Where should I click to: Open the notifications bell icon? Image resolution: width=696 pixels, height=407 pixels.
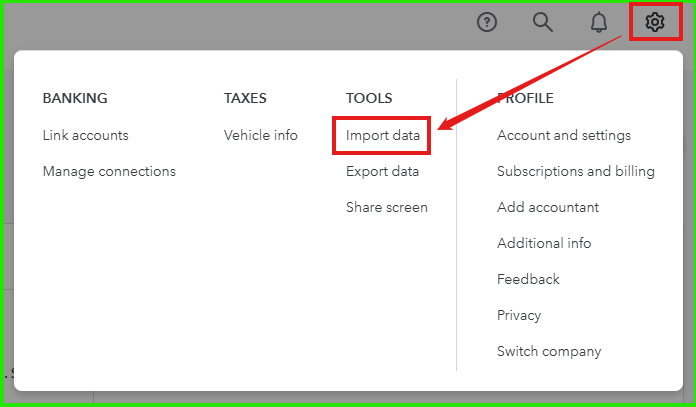coord(599,22)
